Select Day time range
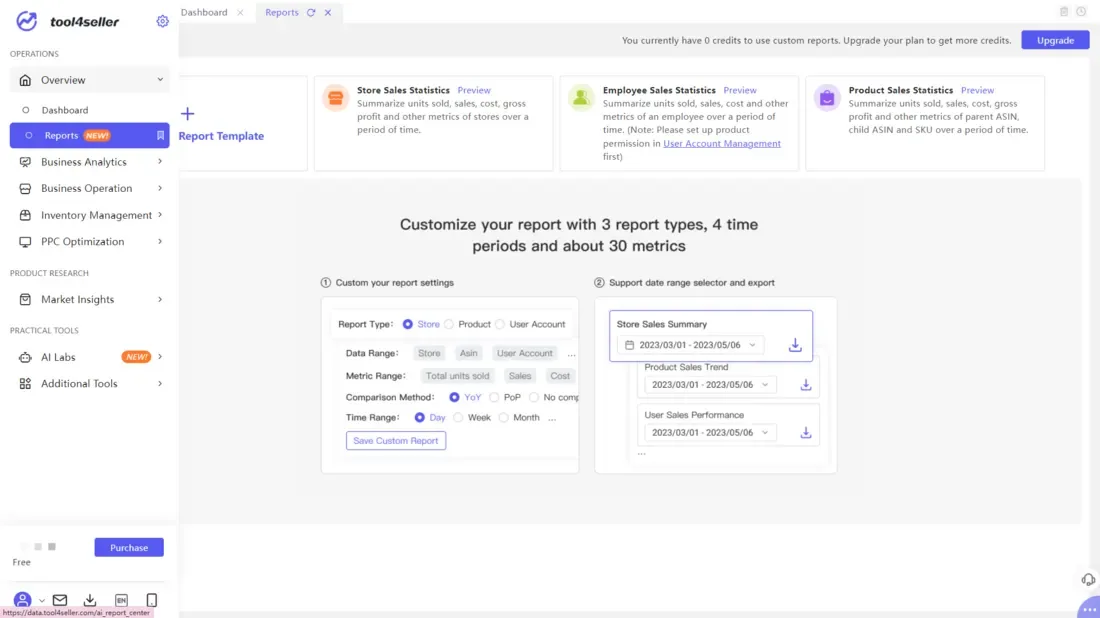 coord(420,417)
